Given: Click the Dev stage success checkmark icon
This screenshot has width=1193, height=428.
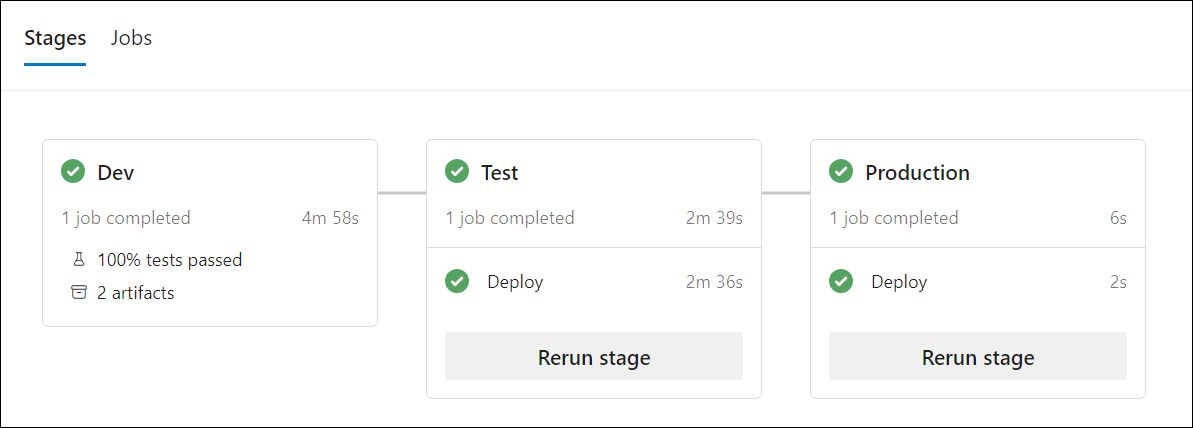Looking at the screenshot, I should click(x=73, y=172).
